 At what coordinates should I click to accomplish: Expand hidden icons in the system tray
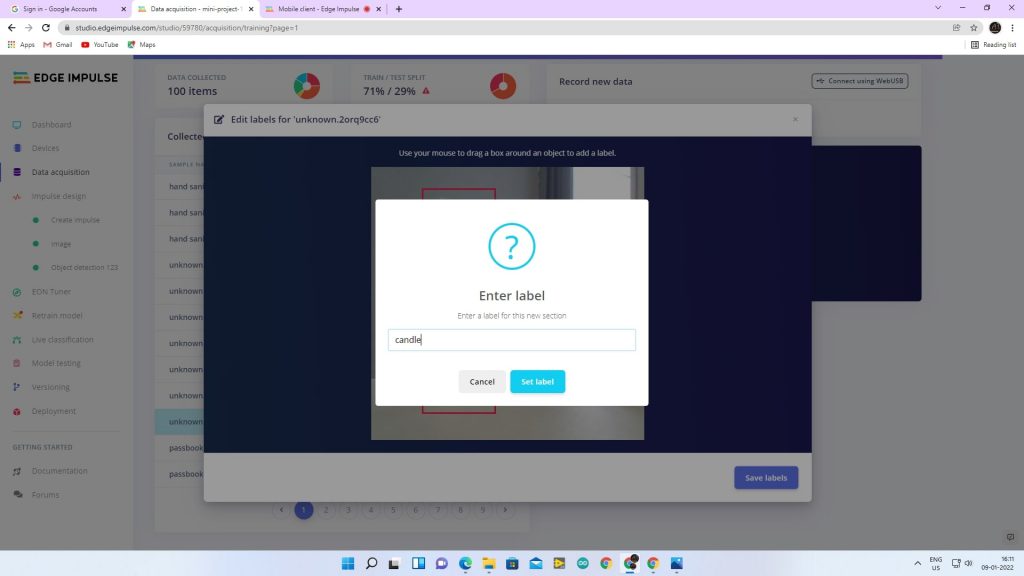pyautogui.click(x=917, y=563)
